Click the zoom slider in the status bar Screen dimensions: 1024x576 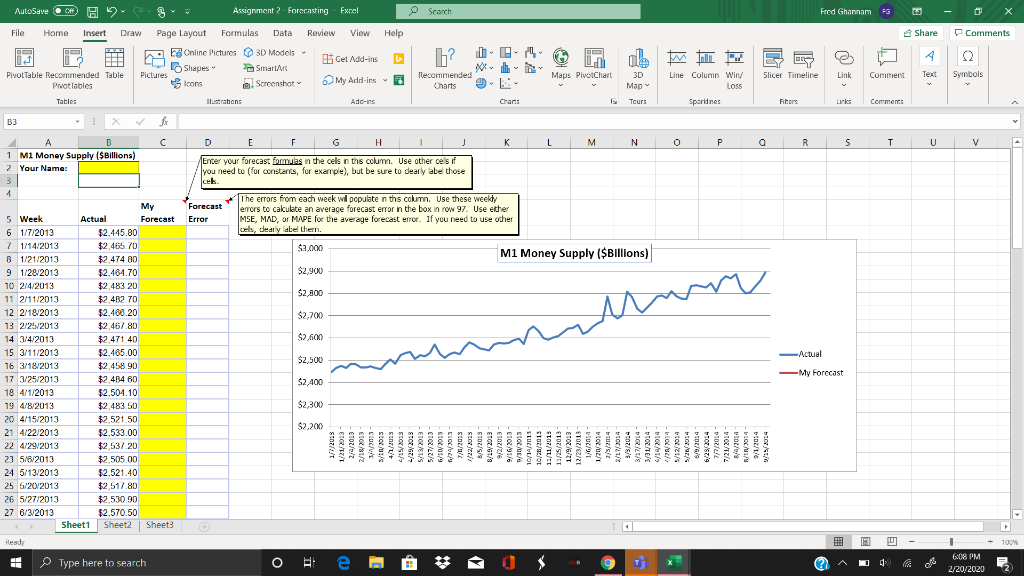[x=953, y=541]
